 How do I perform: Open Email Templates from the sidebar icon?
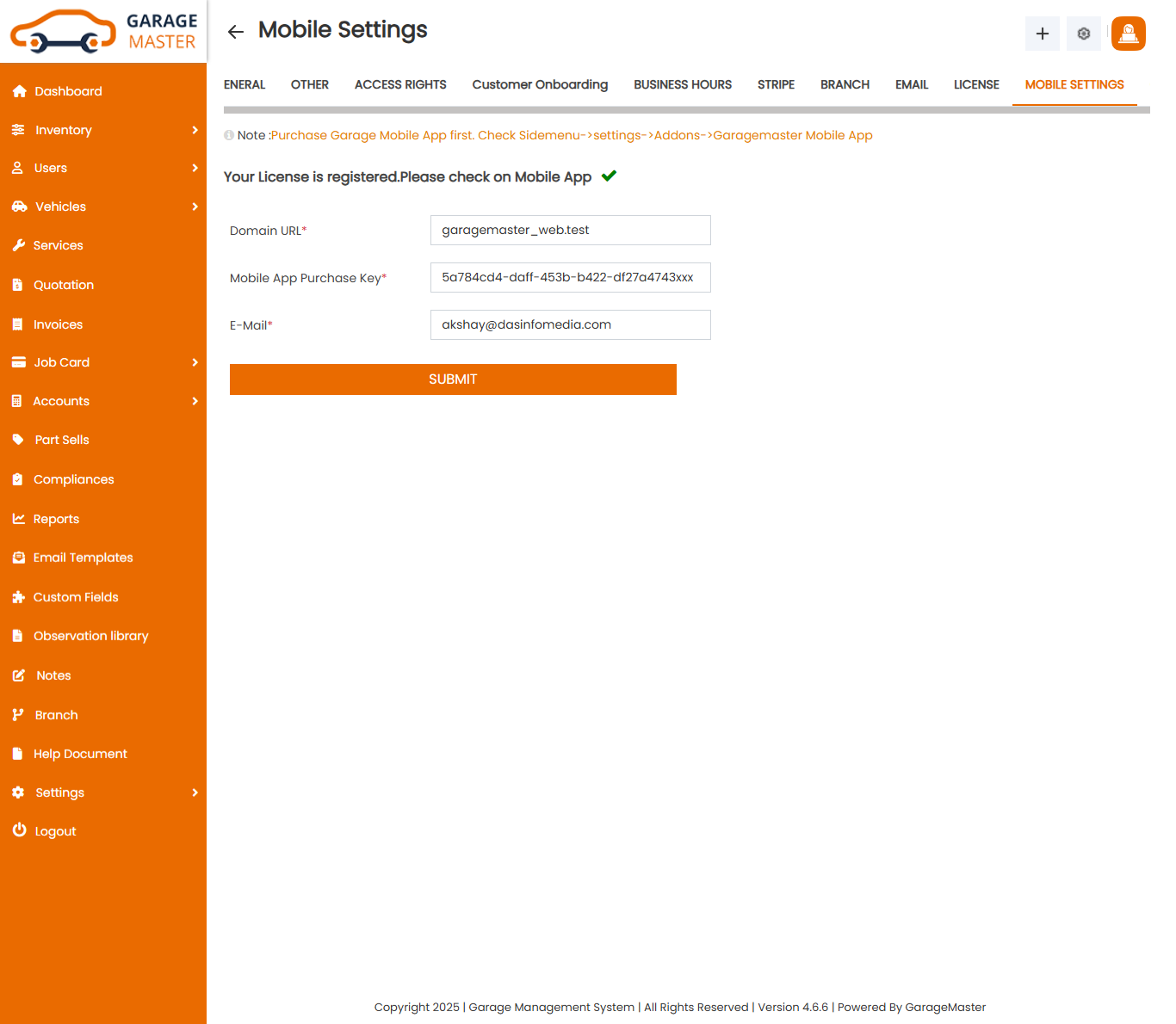(x=19, y=558)
